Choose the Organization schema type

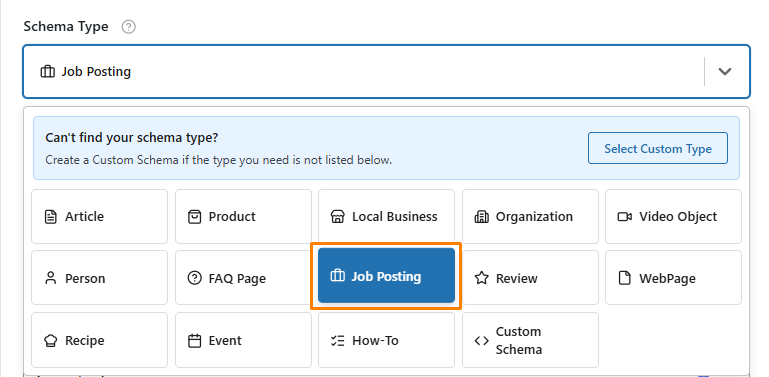(x=530, y=217)
